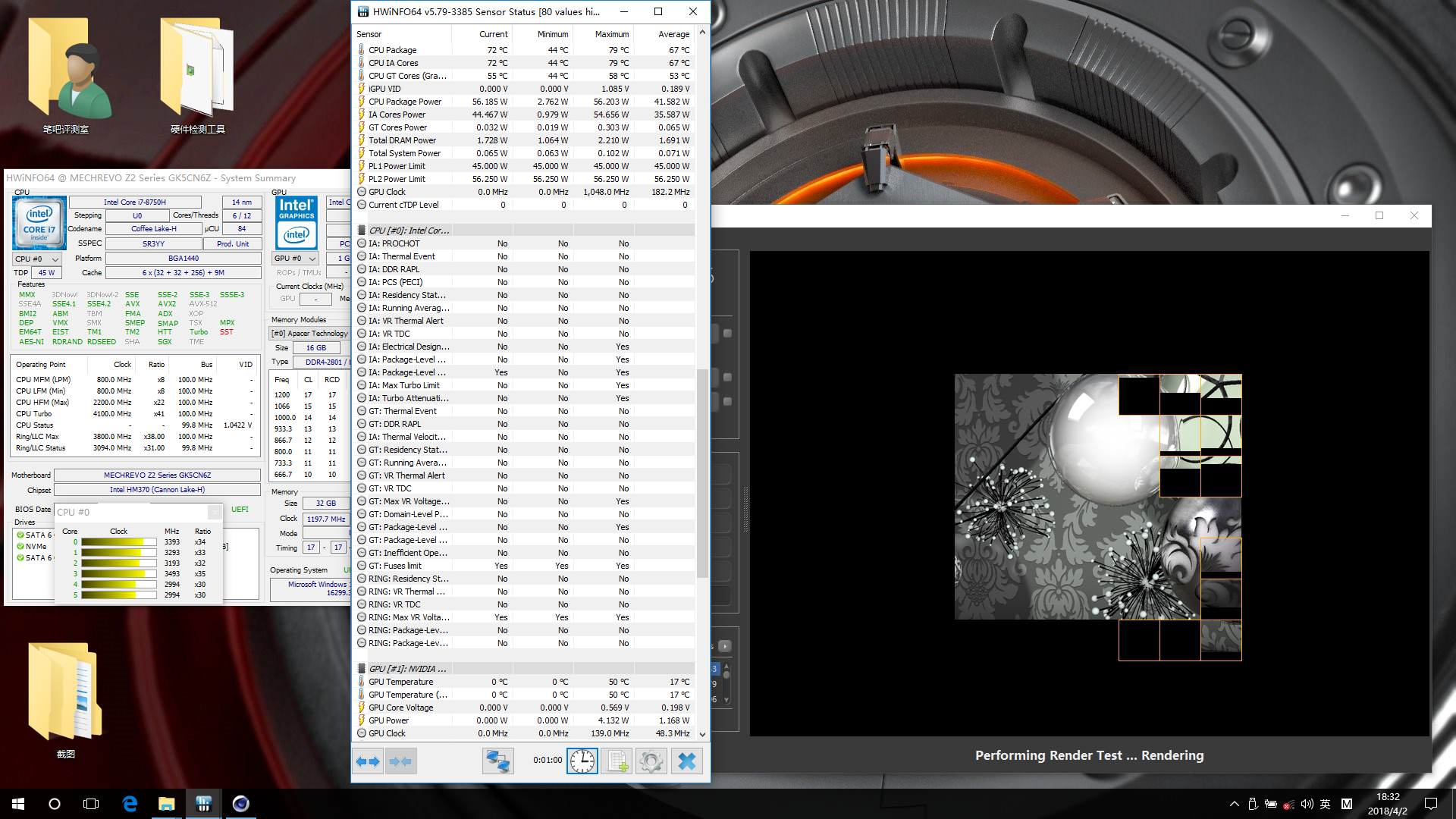Click the CPU Package thermometer sensor icon

click(x=362, y=50)
